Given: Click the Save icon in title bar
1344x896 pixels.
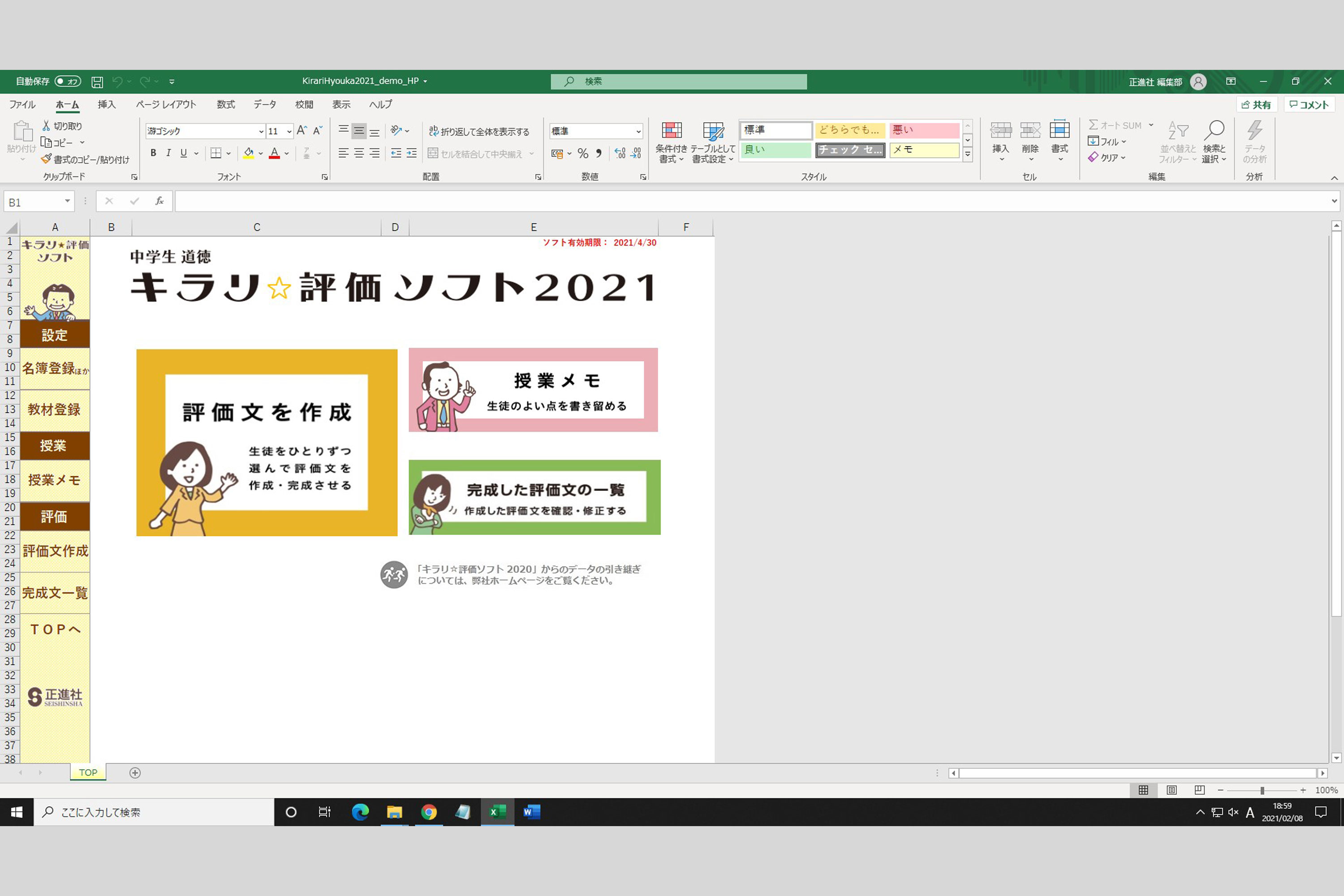Looking at the screenshot, I should pos(97,82).
